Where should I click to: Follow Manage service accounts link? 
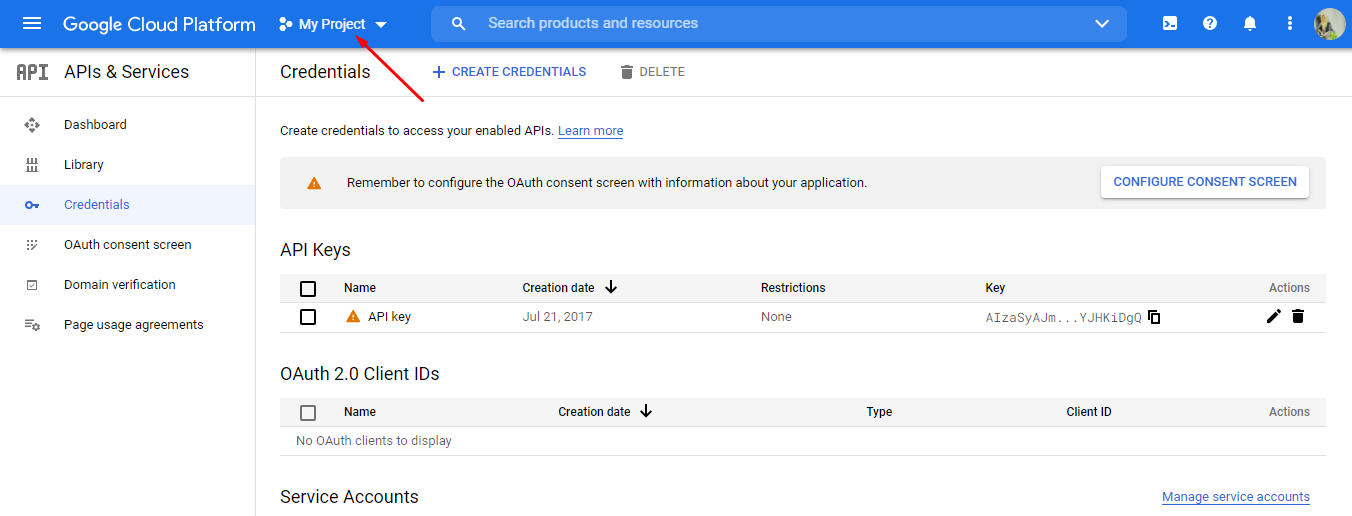1236,497
